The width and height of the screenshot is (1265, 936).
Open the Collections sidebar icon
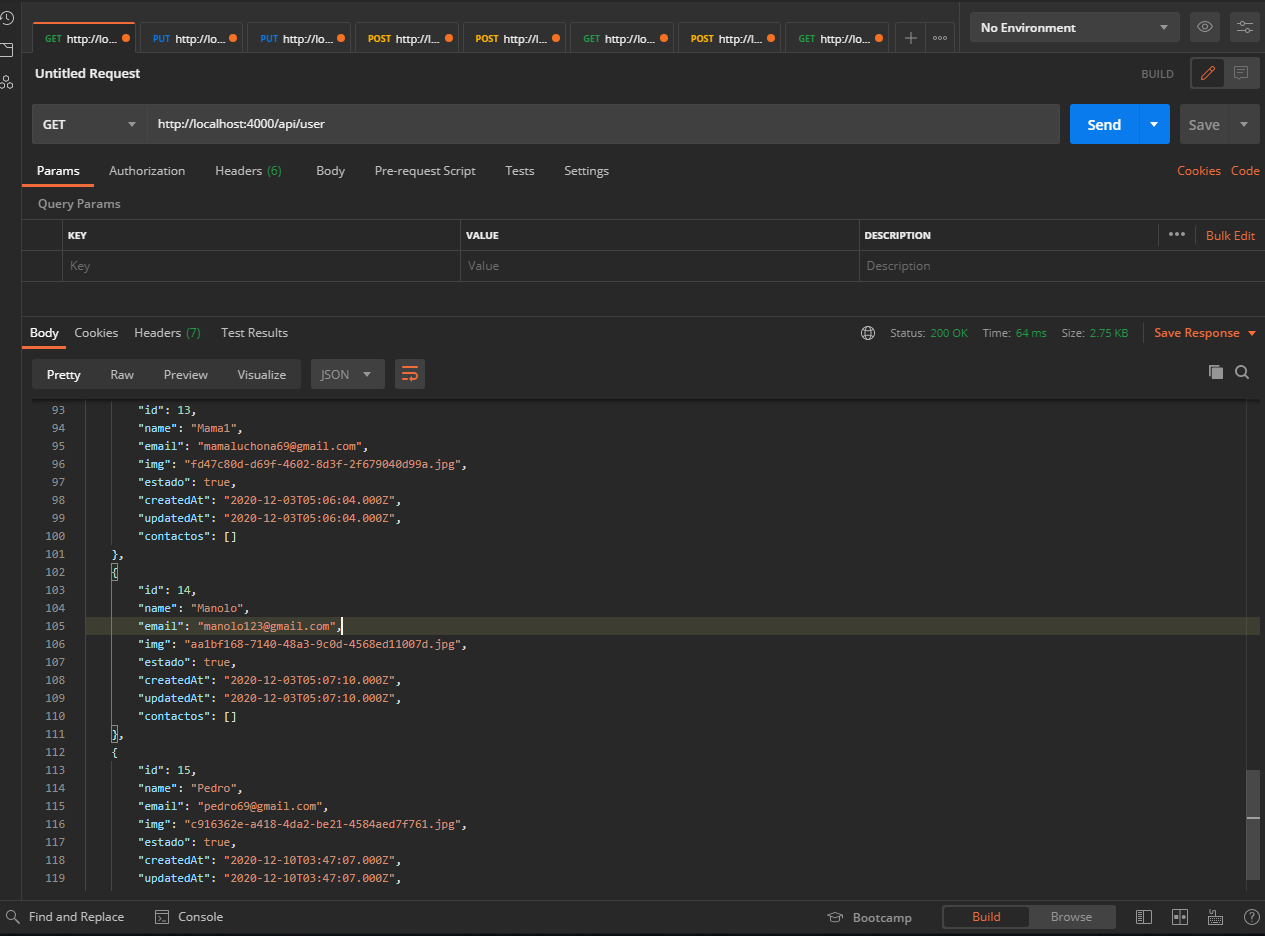pyautogui.click(x=7, y=49)
